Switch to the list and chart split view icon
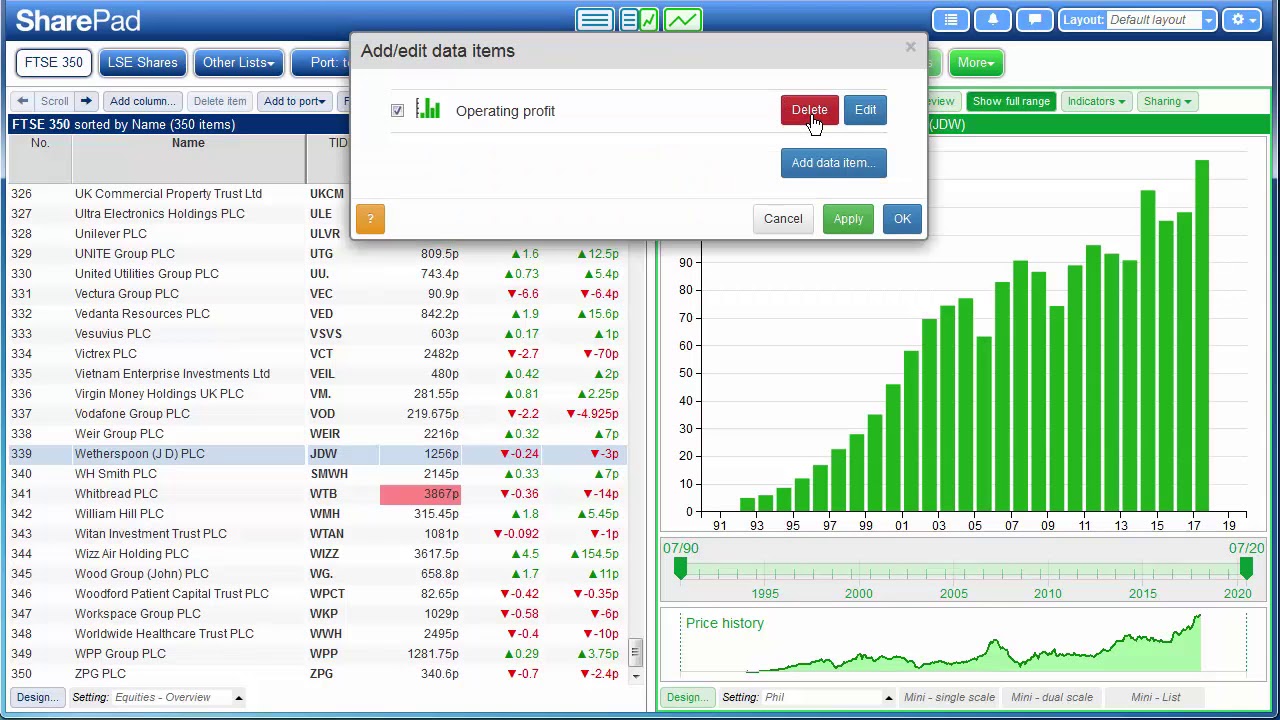The width and height of the screenshot is (1280, 720). pyautogui.click(x=638, y=20)
